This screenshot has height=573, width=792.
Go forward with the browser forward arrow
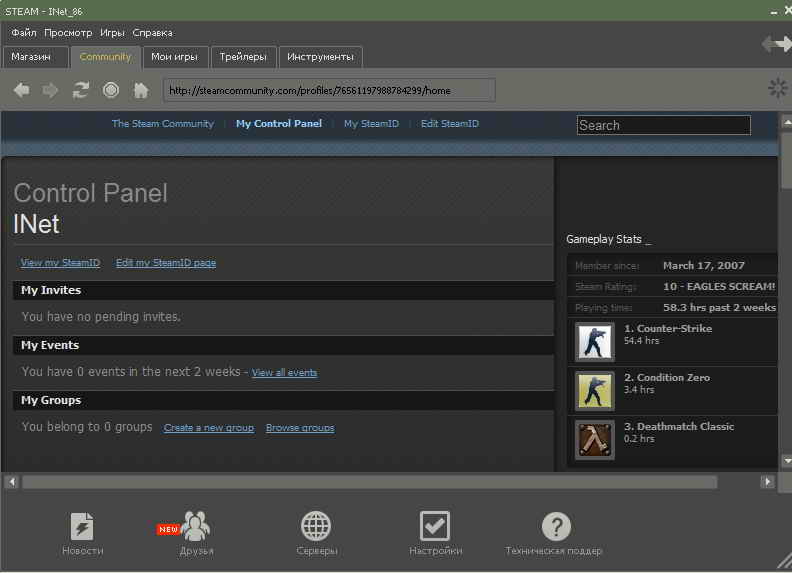click(50, 90)
